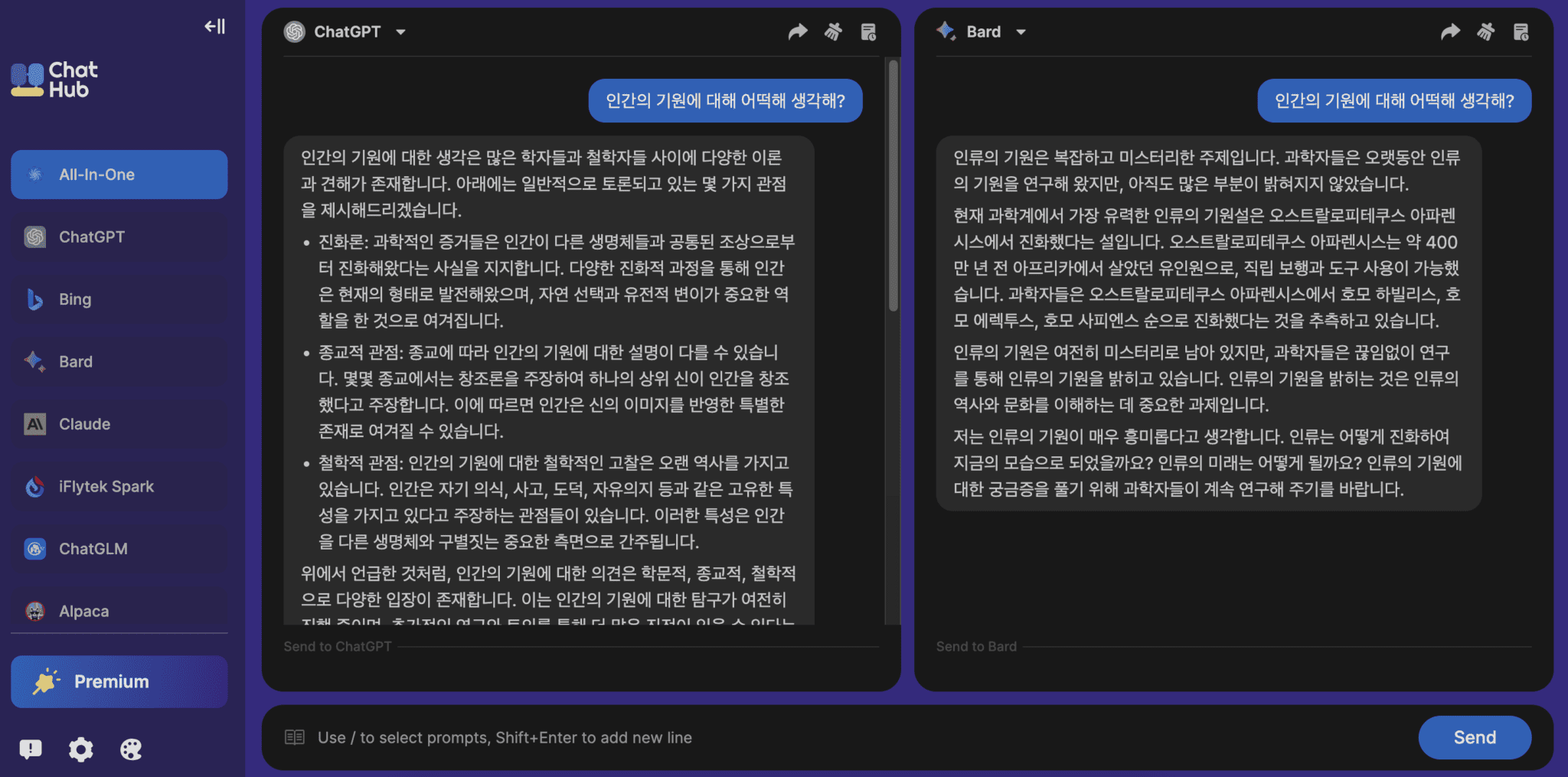Viewport: 1568px width, 777px height.
Task: Expand the Bard panel bot dropdown
Action: (1021, 32)
